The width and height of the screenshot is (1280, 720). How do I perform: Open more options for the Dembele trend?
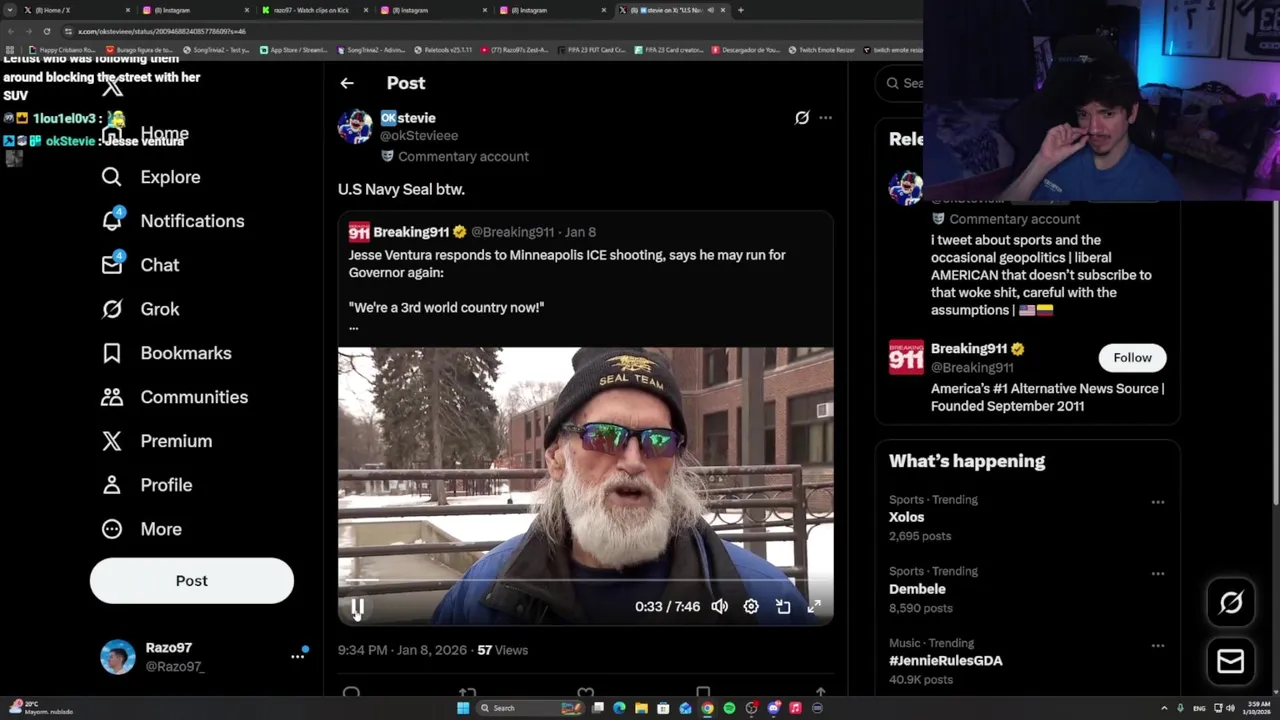tap(1158, 574)
